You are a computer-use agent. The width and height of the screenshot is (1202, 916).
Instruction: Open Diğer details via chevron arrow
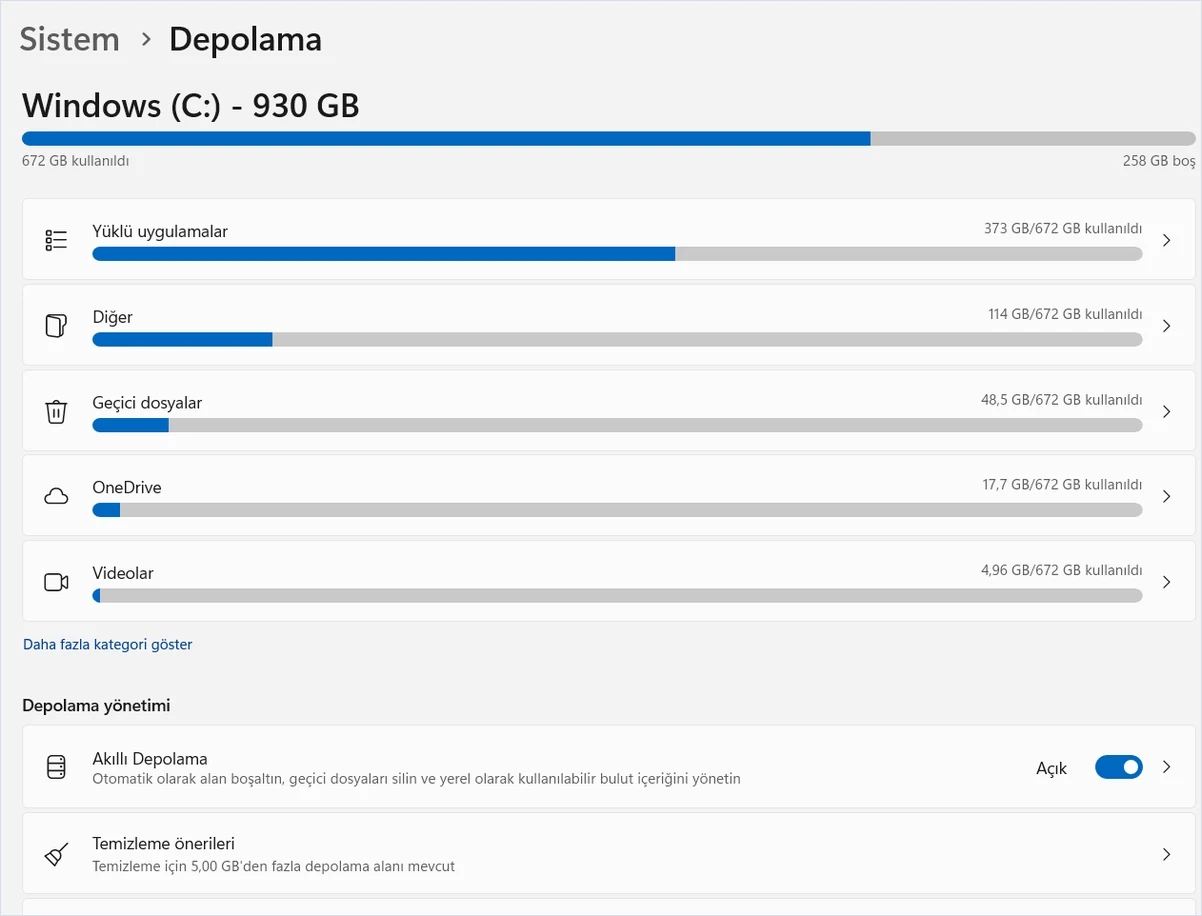(x=1166, y=326)
